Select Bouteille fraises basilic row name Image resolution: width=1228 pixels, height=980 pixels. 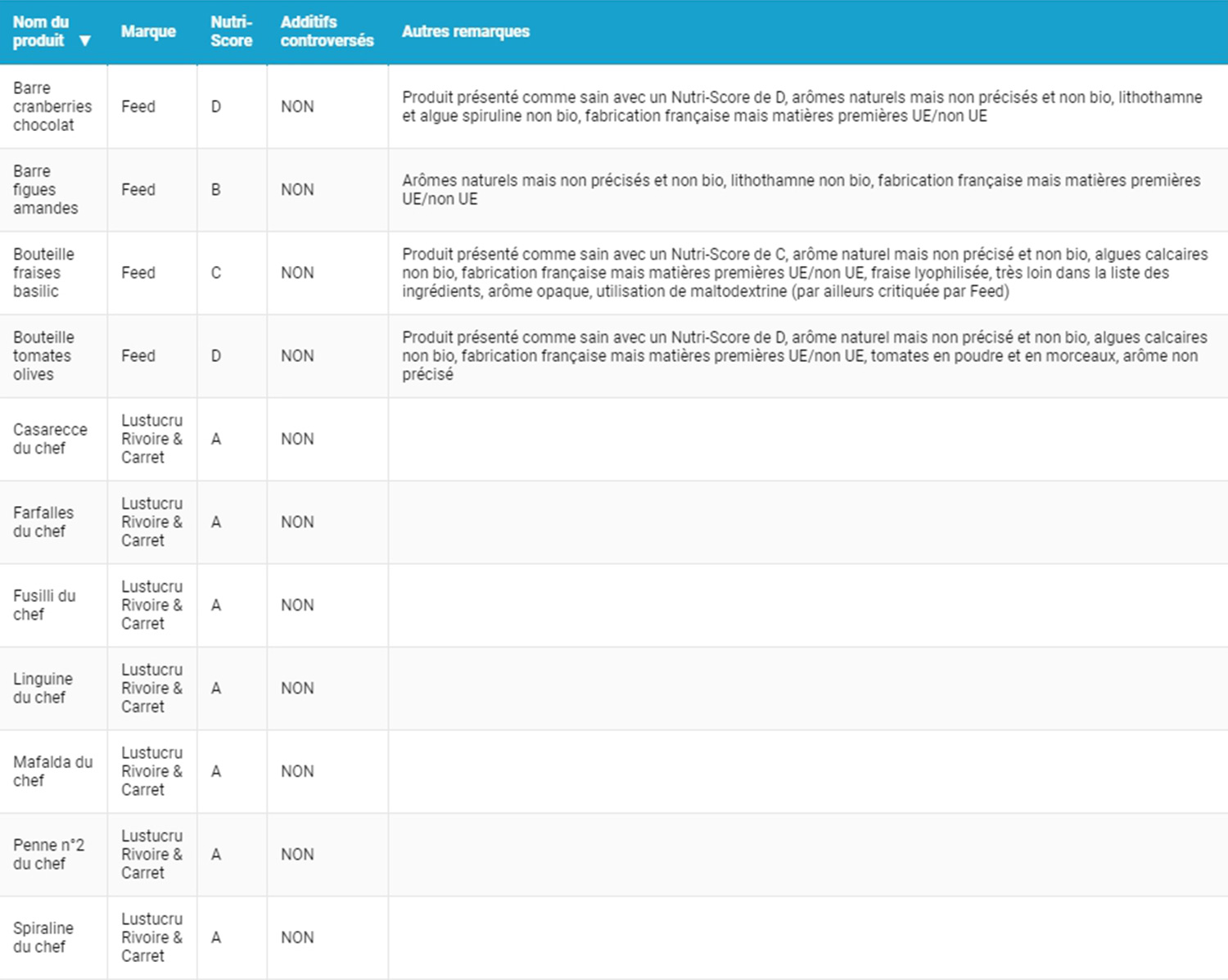click(x=43, y=273)
